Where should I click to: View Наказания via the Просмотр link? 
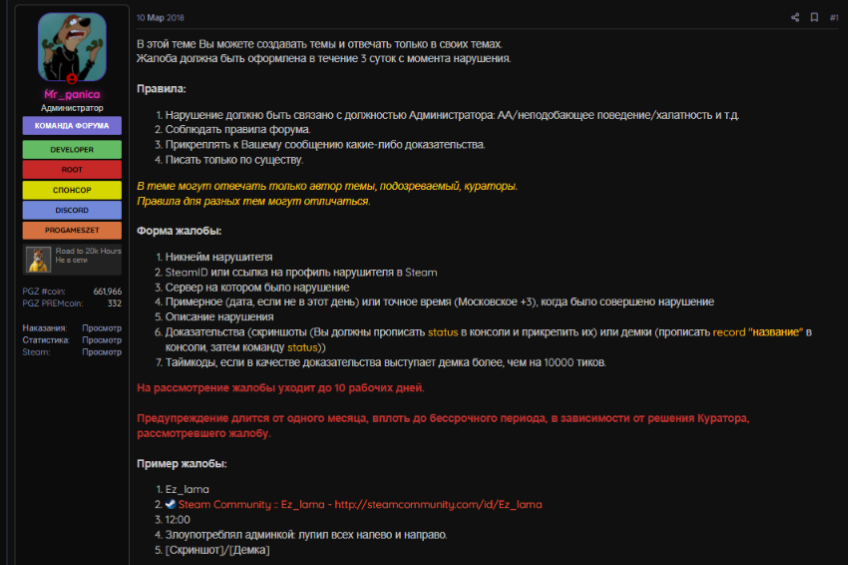tap(102, 328)
